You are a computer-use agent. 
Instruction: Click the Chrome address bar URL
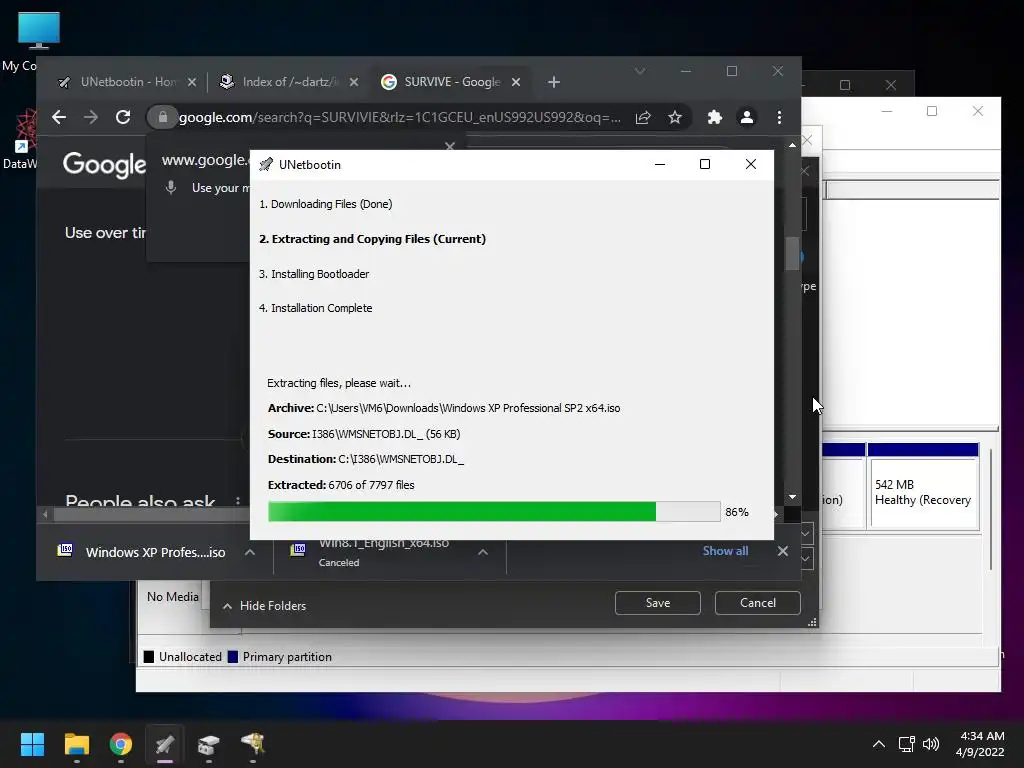pyautogui.click(x=400, y=118)
